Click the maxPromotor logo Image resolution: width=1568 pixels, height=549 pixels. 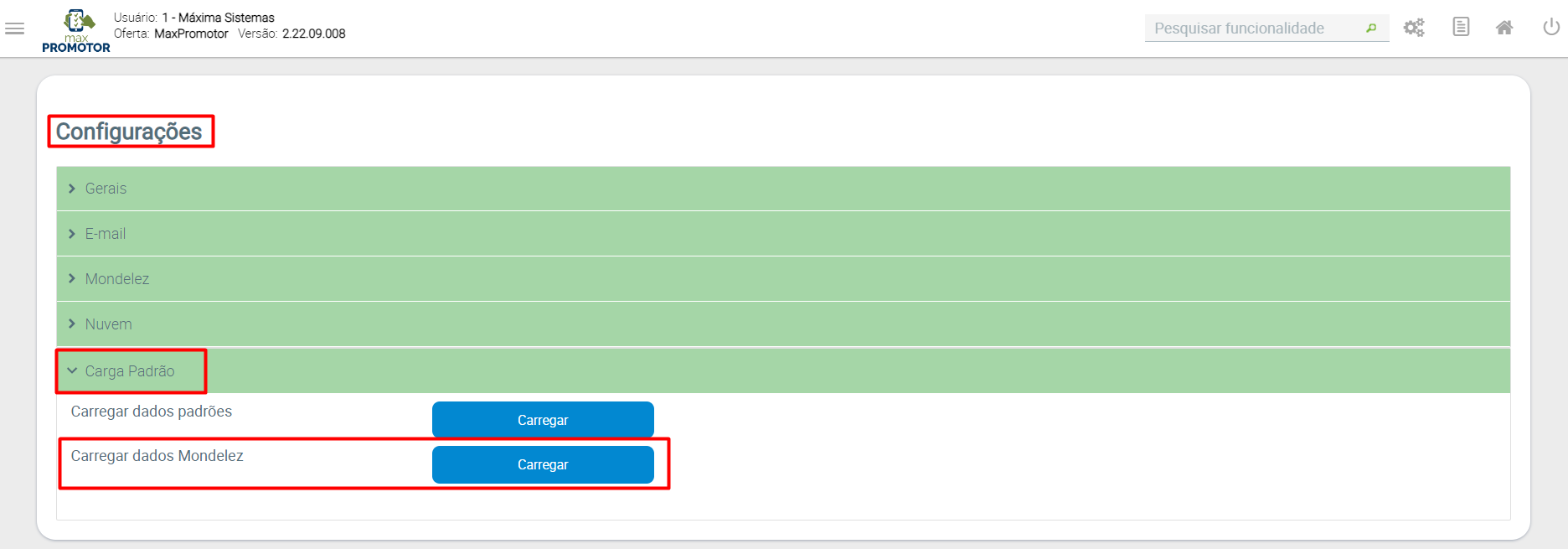pos(76,31)
